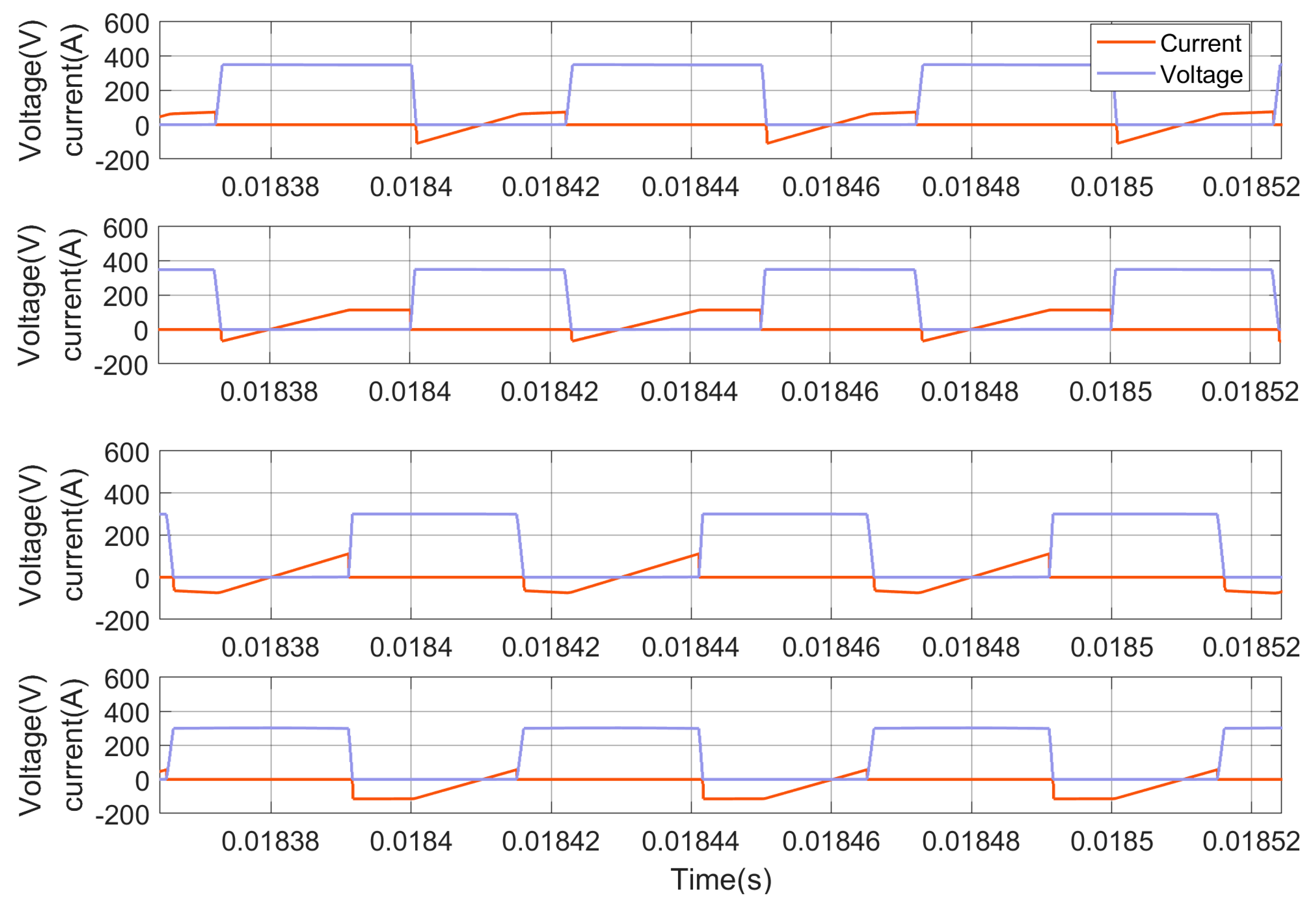Viewport: 1316px width, 903px height.
Task: Click the 0.01852 tick label under top subplot
Action: tap(1251, 187)
